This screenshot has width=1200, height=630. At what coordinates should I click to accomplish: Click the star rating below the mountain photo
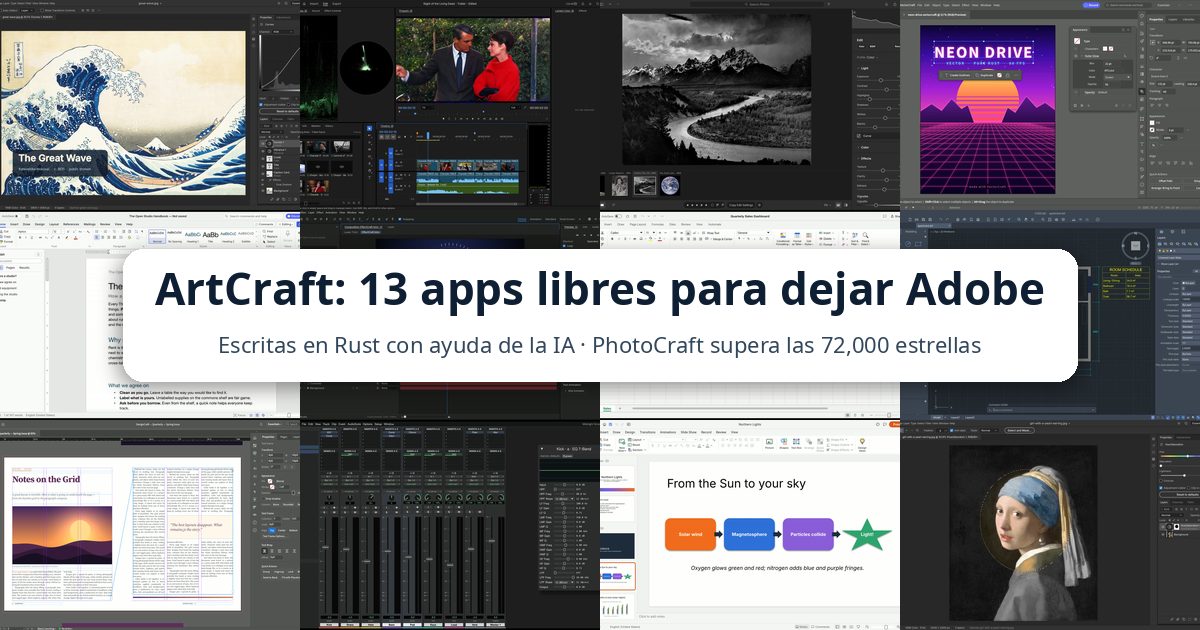(697, 205)
